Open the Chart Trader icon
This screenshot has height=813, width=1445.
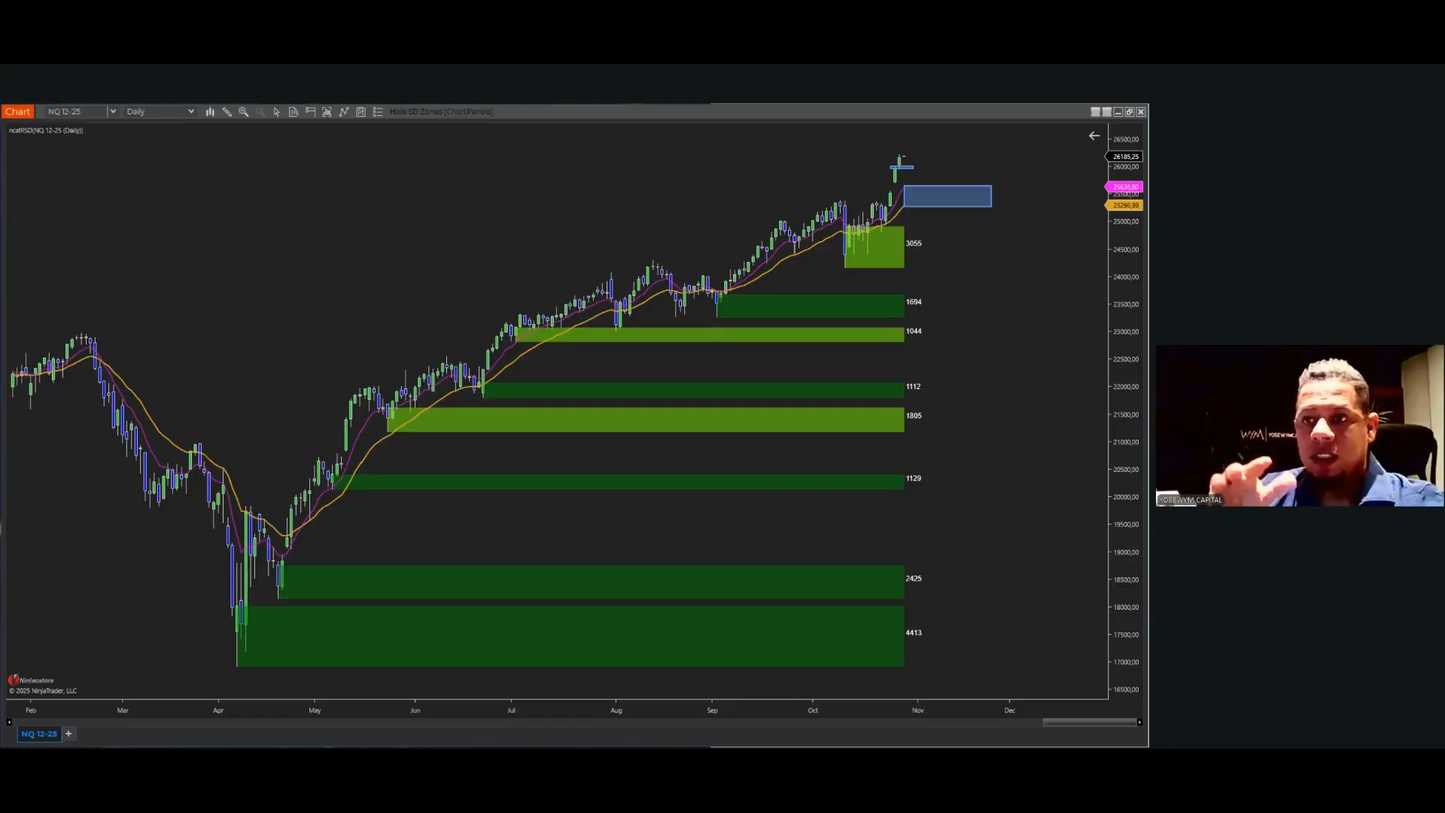(311, 112)
